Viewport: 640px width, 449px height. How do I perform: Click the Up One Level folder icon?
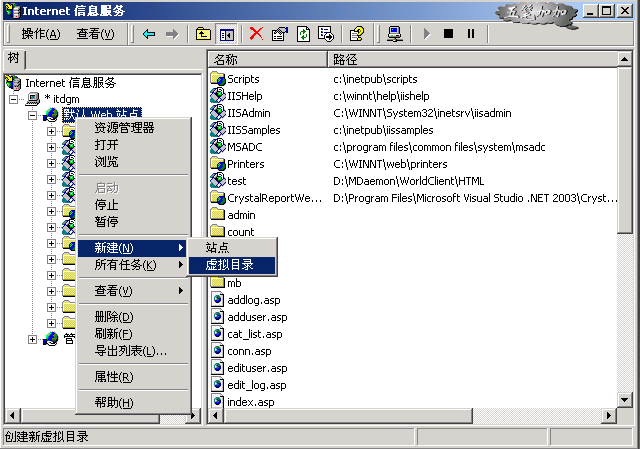pyautogui.click(x=203, y=34)
